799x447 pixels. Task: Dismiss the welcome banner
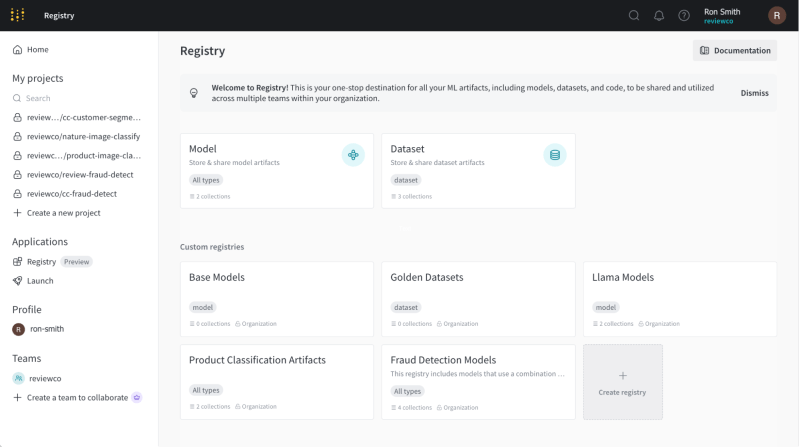tap(754, 93)
